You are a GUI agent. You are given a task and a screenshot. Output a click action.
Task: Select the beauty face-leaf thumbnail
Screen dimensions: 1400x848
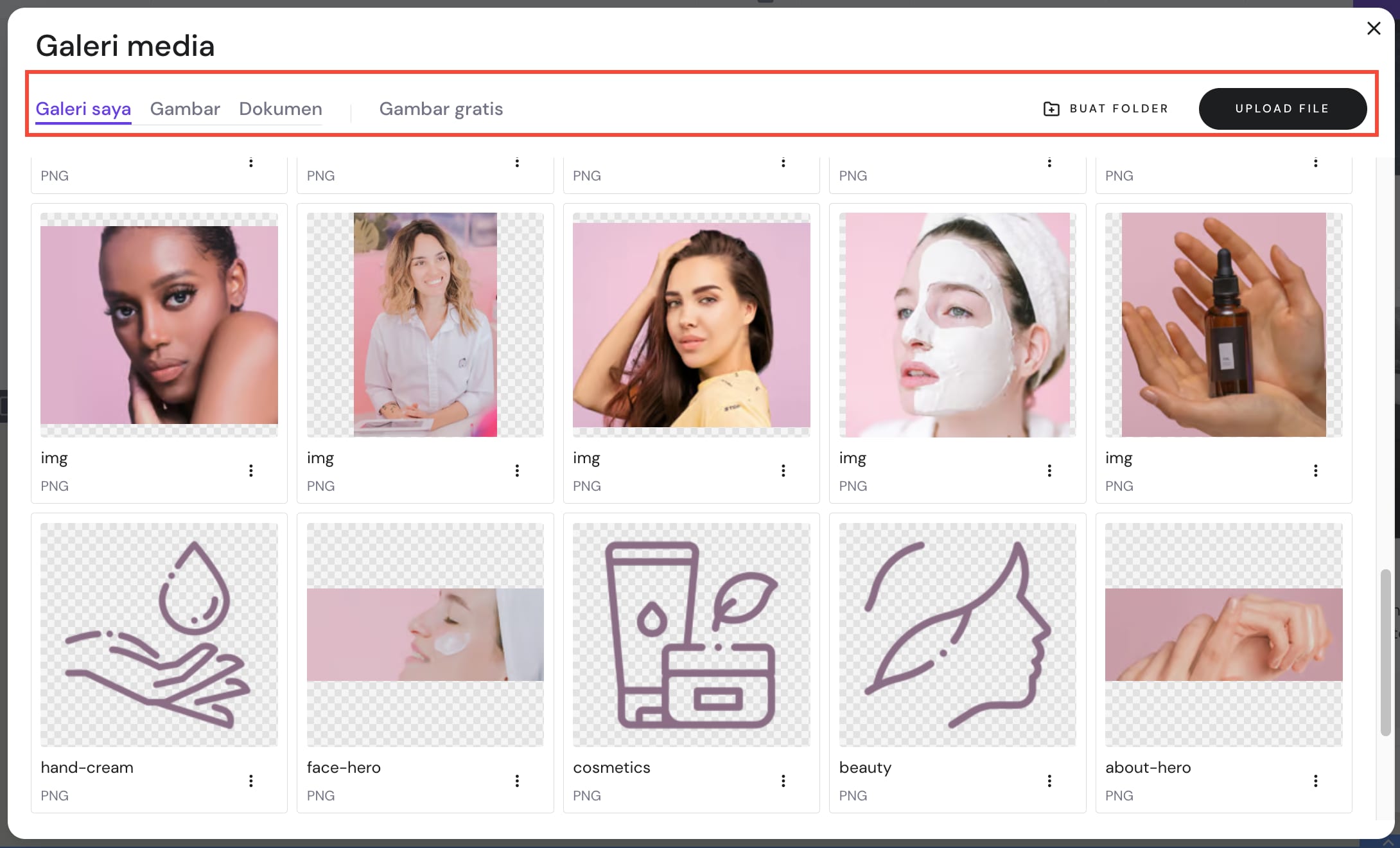click(957, 634)
